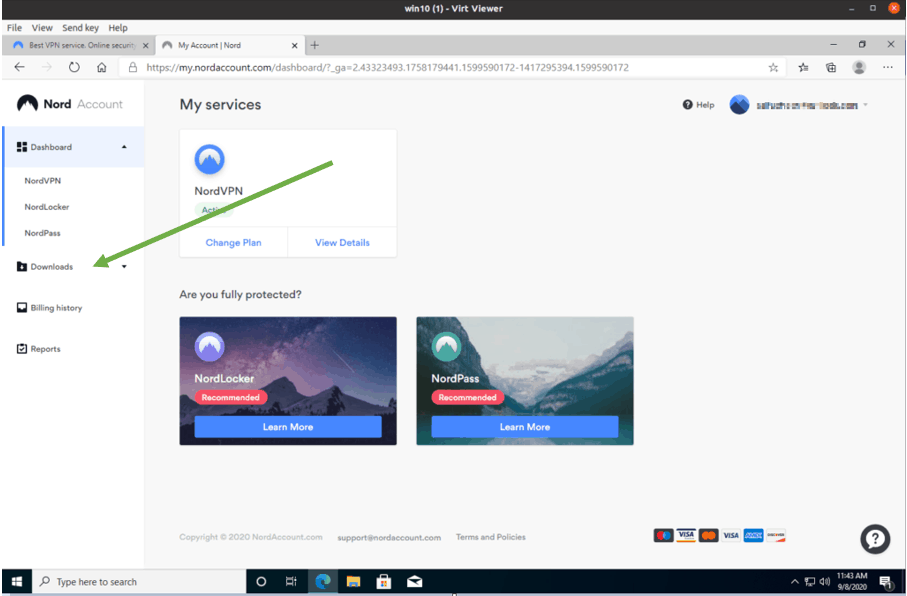
Task: Open the chat help bubble
Action: pos(875,539)
